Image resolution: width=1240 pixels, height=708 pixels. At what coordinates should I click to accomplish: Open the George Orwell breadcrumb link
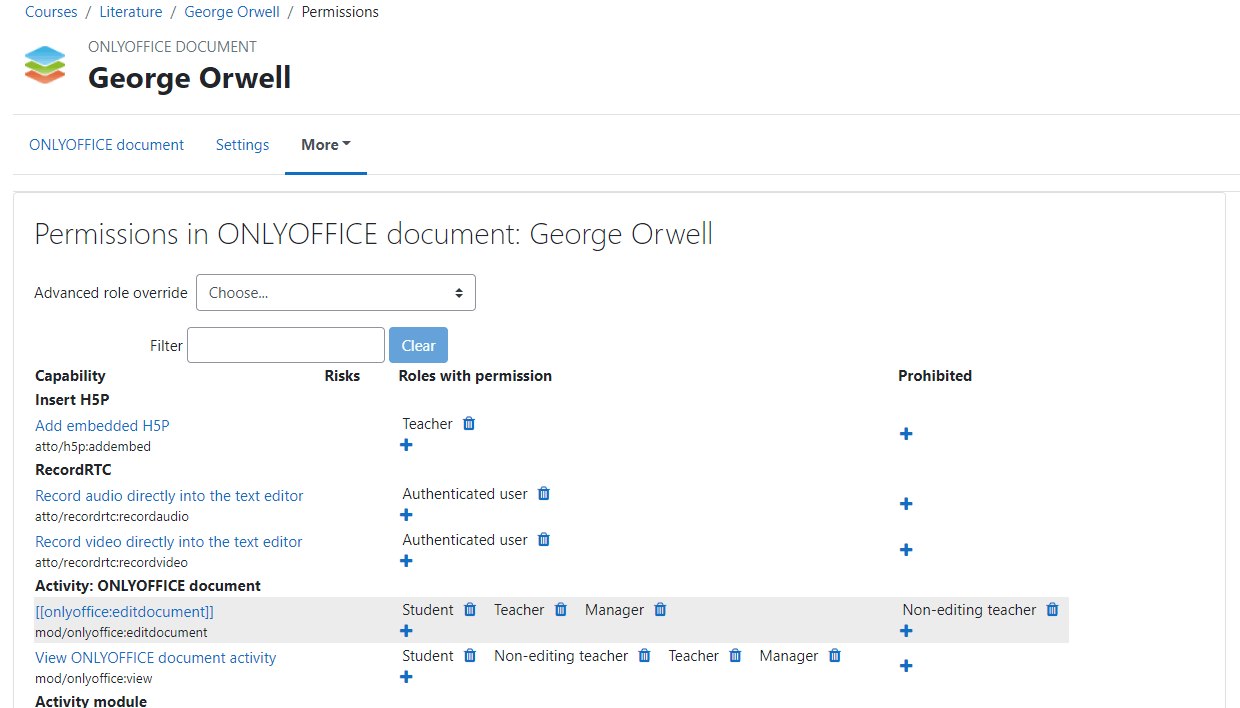232,12
